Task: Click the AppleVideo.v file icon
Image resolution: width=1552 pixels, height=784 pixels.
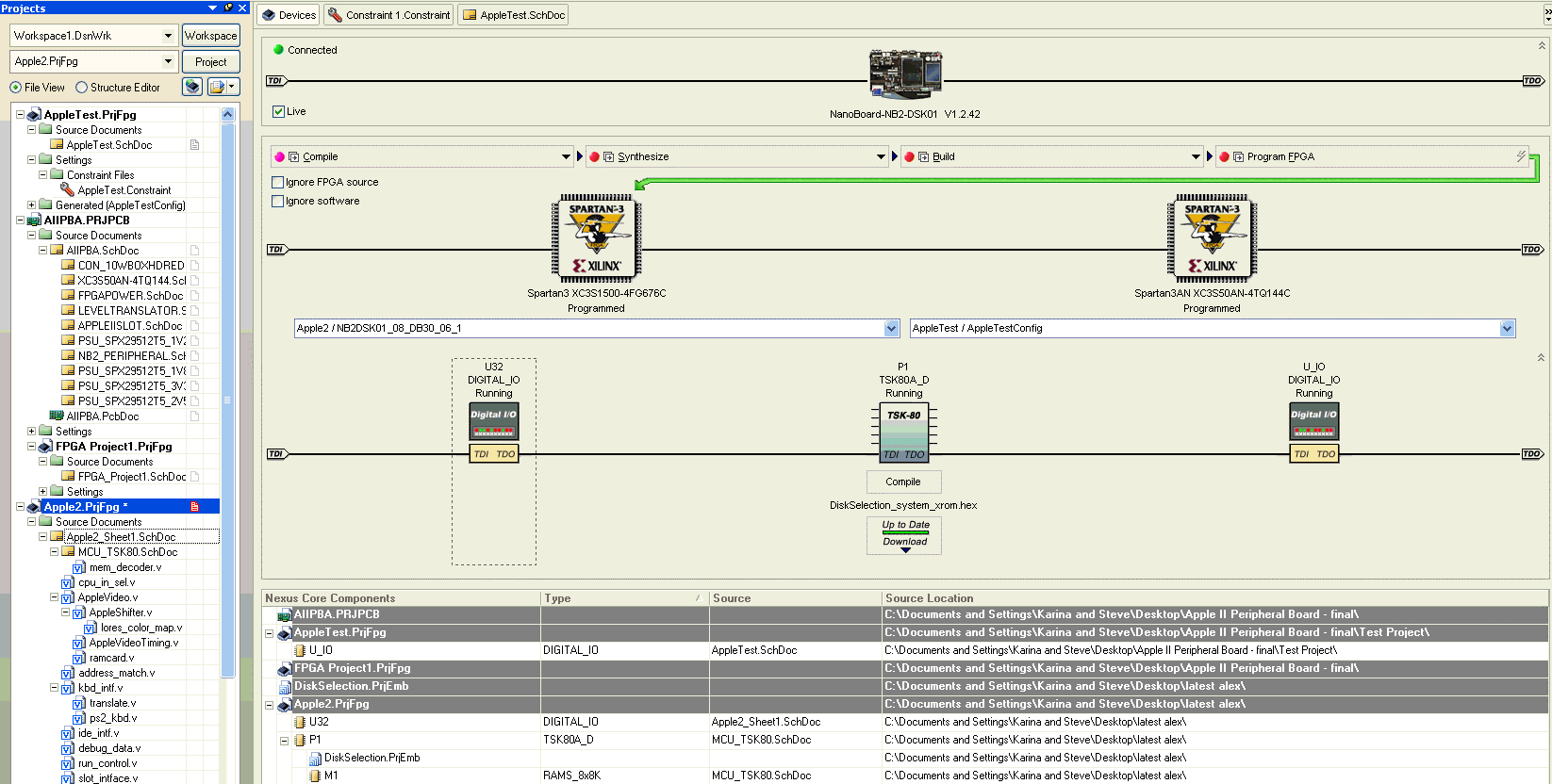Action: coord(68,597)
